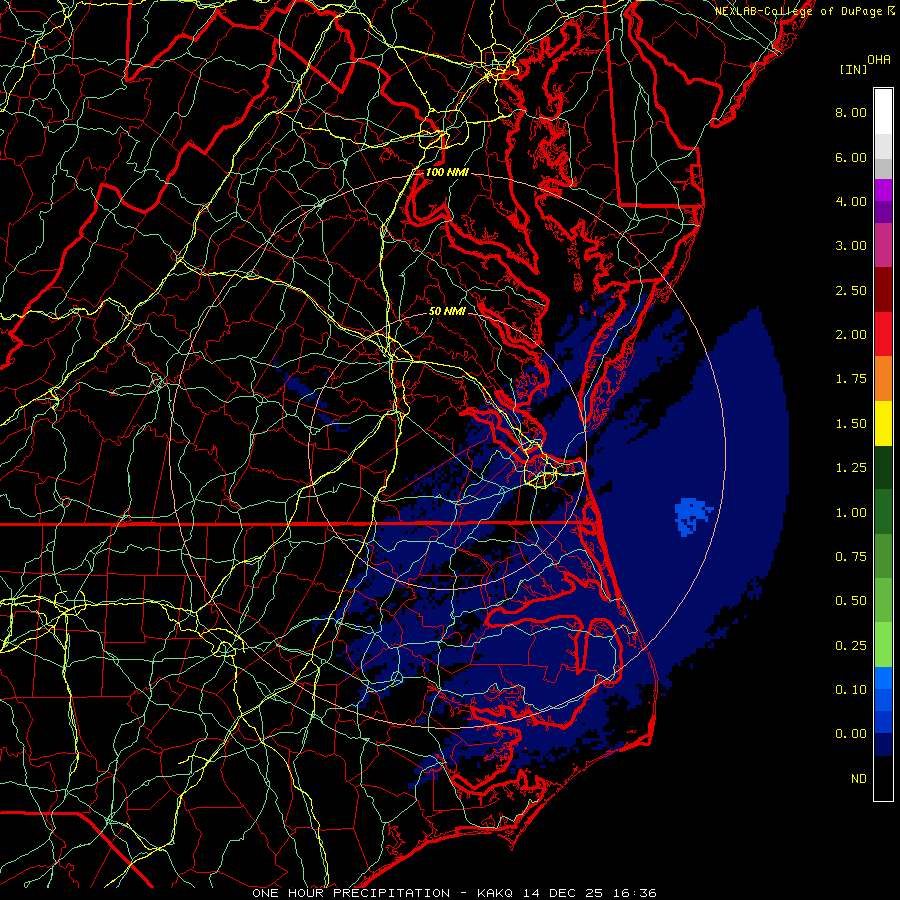The height and width of the screenshot is (900, 900).
Task: Click the '[IN]' units label
Action: (854, 69)
